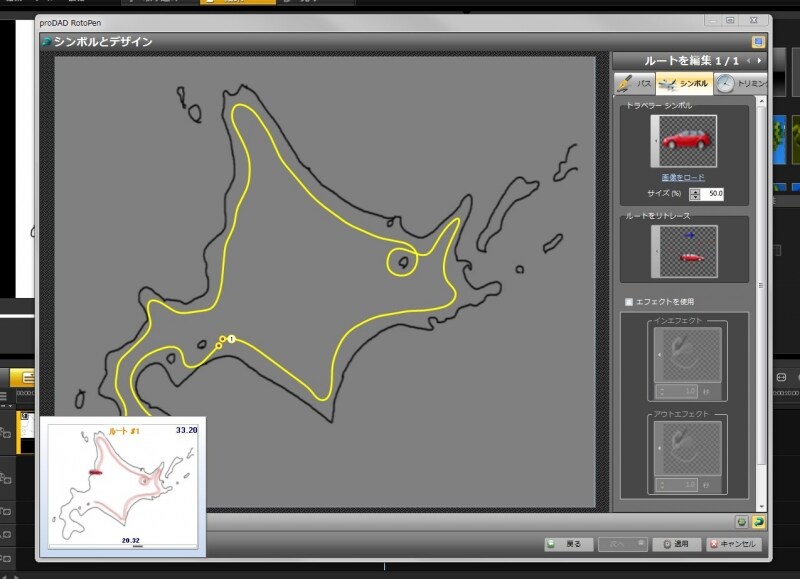Switch to the パス (Path) tab
The image size is (800, 579).
click(x=634, y=83)
